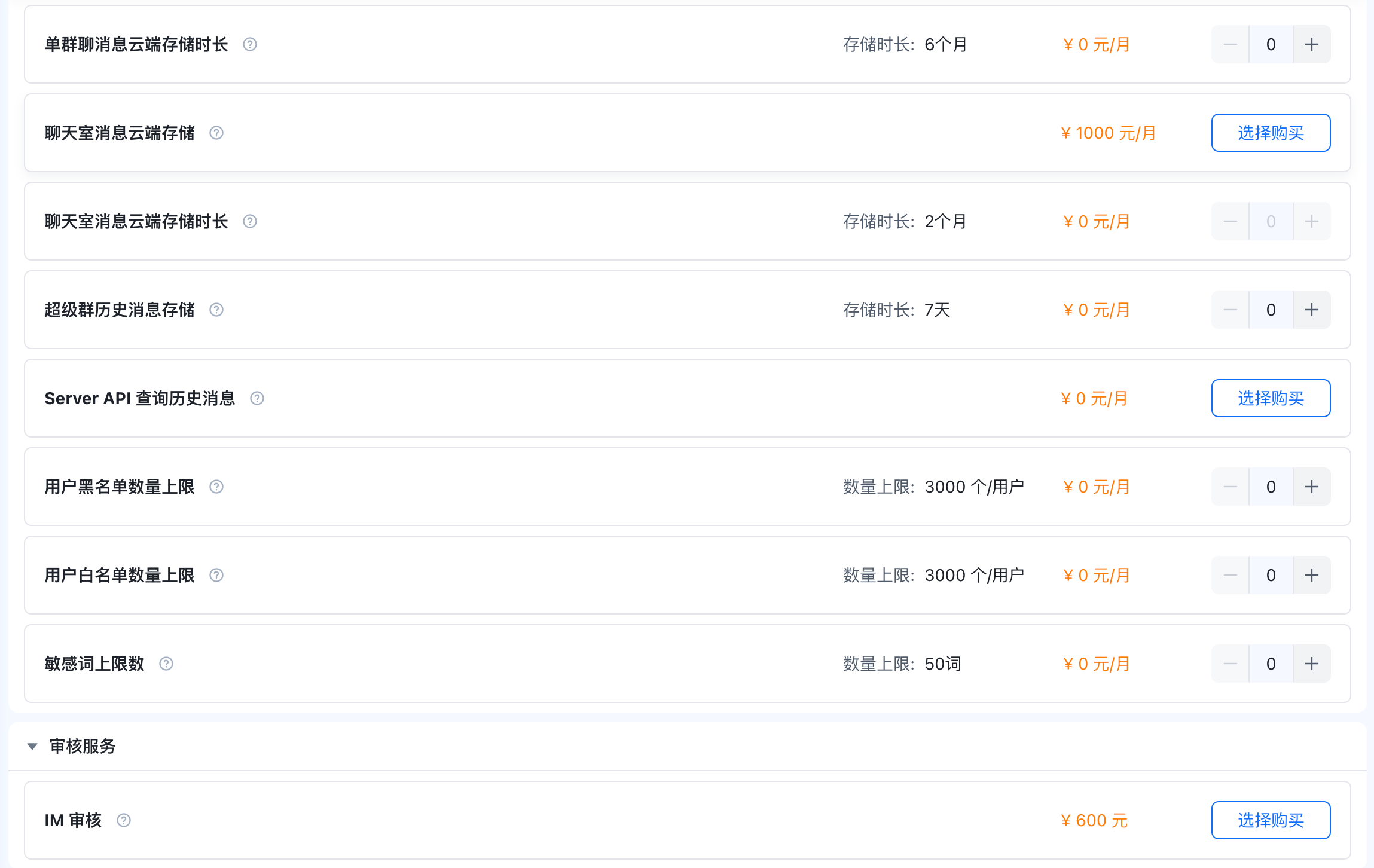
Task: Click quantity input for 单群聊消息云端存储时长
Action: tap(1271, 44)
